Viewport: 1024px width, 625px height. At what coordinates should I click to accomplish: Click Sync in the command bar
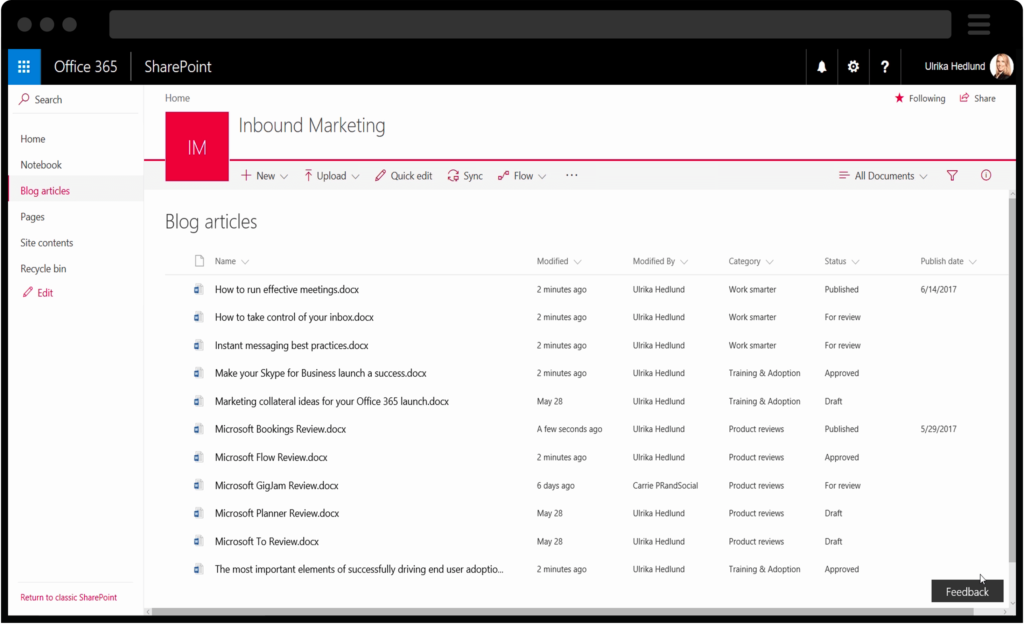click(x=465, y=176)
